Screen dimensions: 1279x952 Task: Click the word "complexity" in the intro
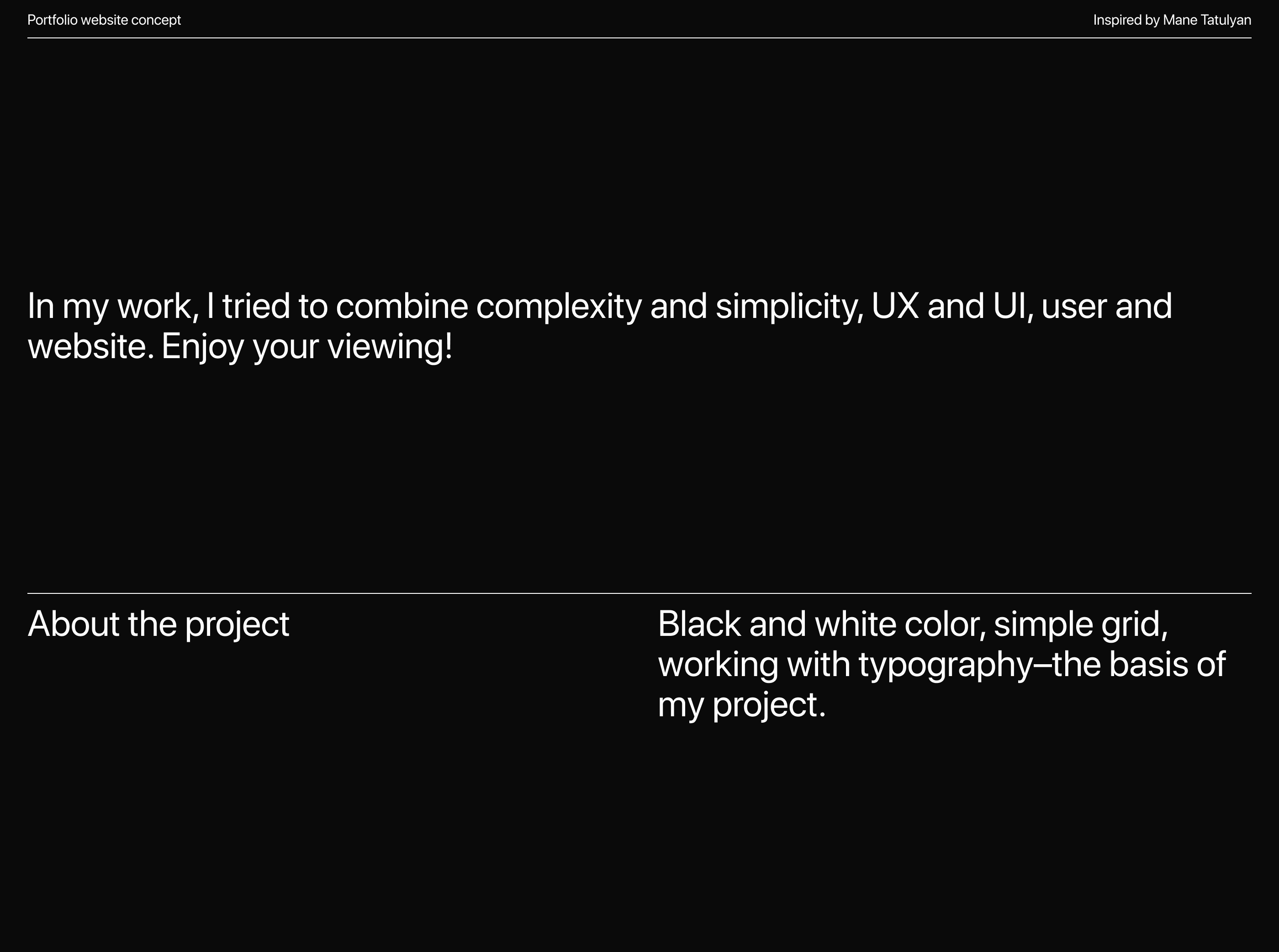(x=558, y=306)
